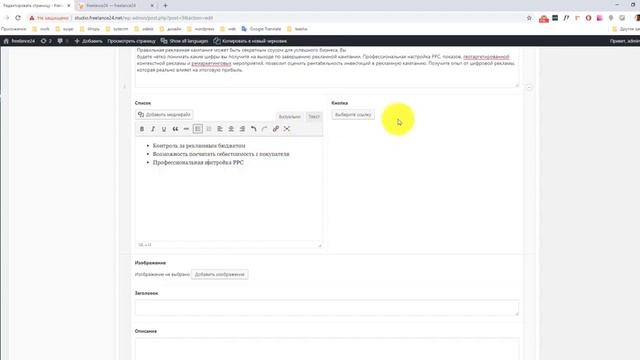Apply italic formatting in editor toolbar

(x=153, y=129)
